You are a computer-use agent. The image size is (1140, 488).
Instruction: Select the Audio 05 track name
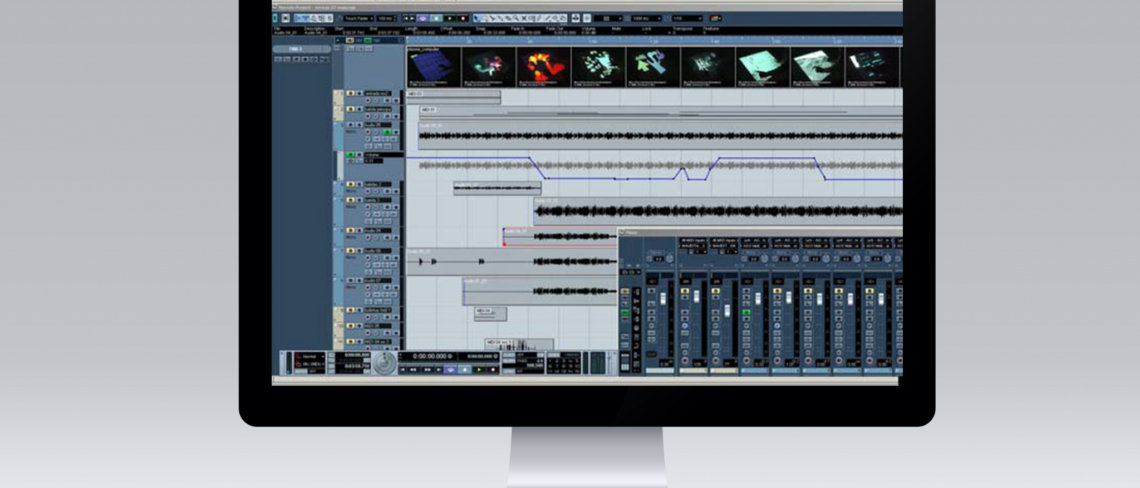point(377,124)
